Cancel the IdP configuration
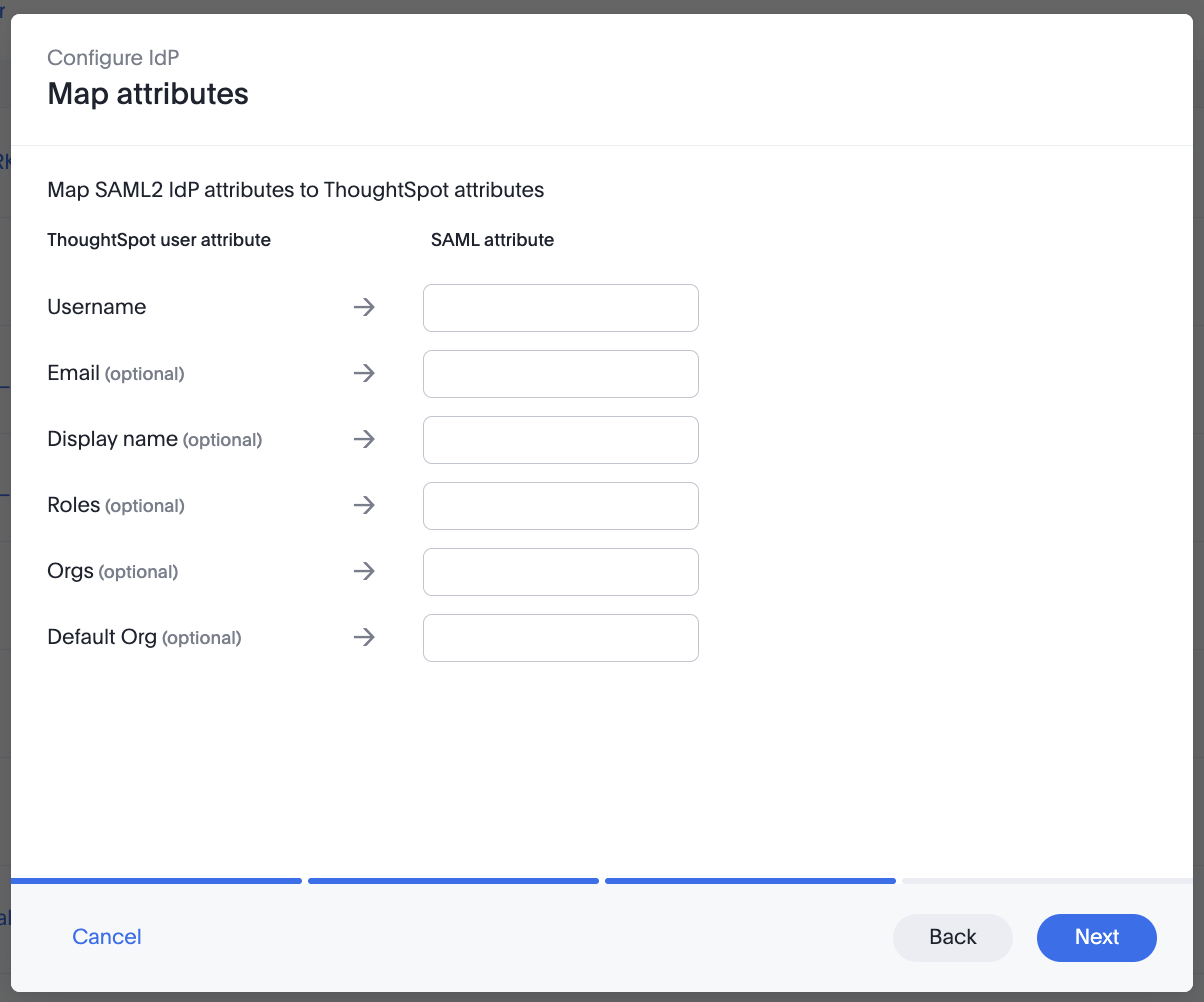This screenshot has width=1204, height=1002. coord(107,937)
